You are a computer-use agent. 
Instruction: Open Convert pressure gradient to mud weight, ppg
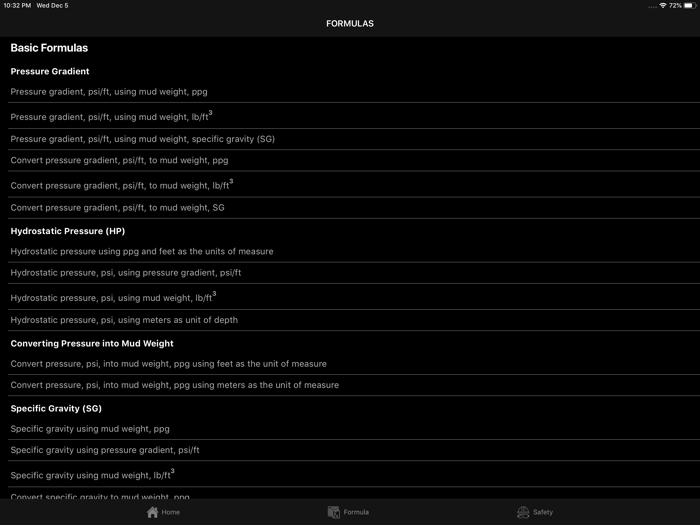click(119, 160)
